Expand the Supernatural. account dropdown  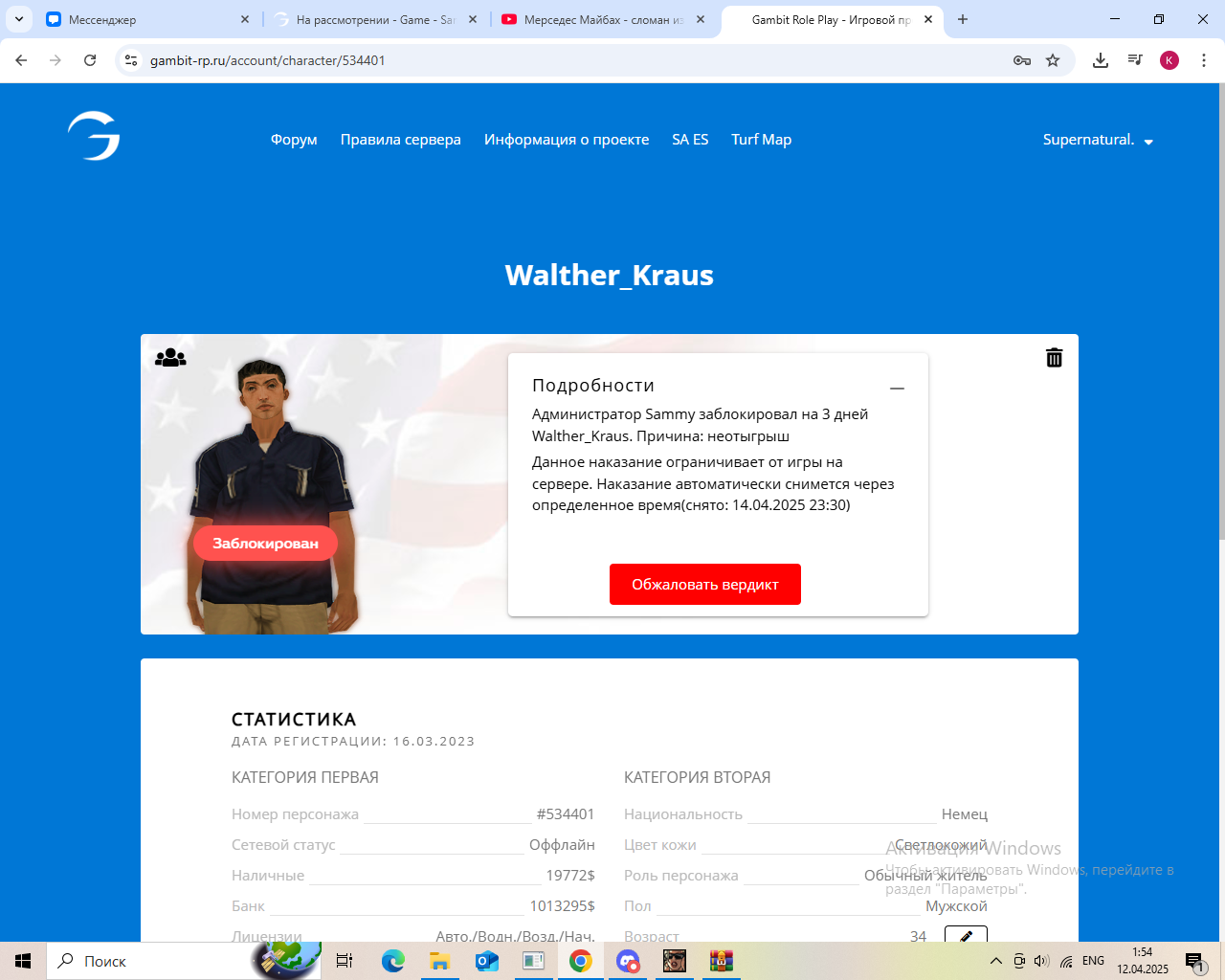[1098, 140]
